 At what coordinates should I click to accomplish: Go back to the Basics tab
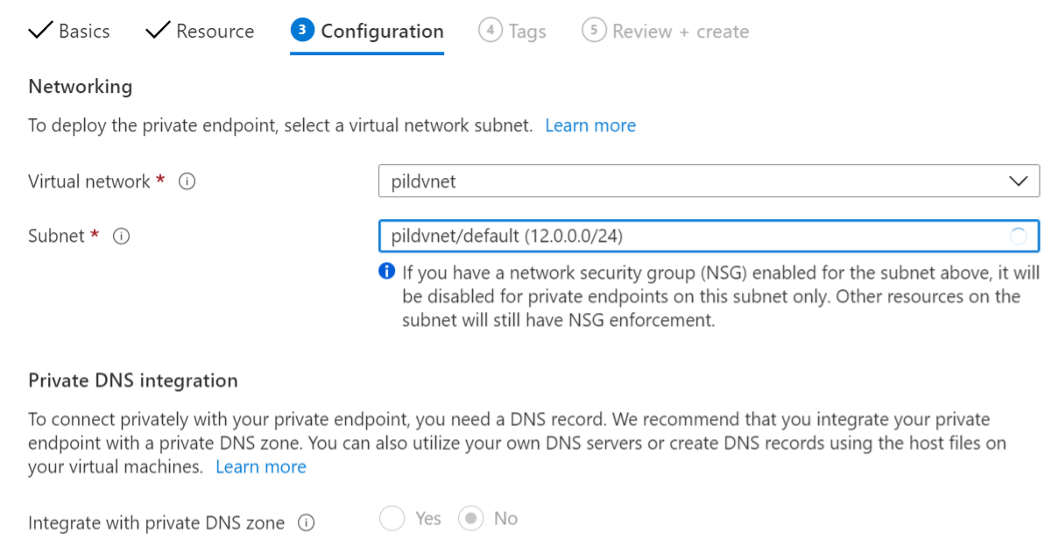pos(84,31)
